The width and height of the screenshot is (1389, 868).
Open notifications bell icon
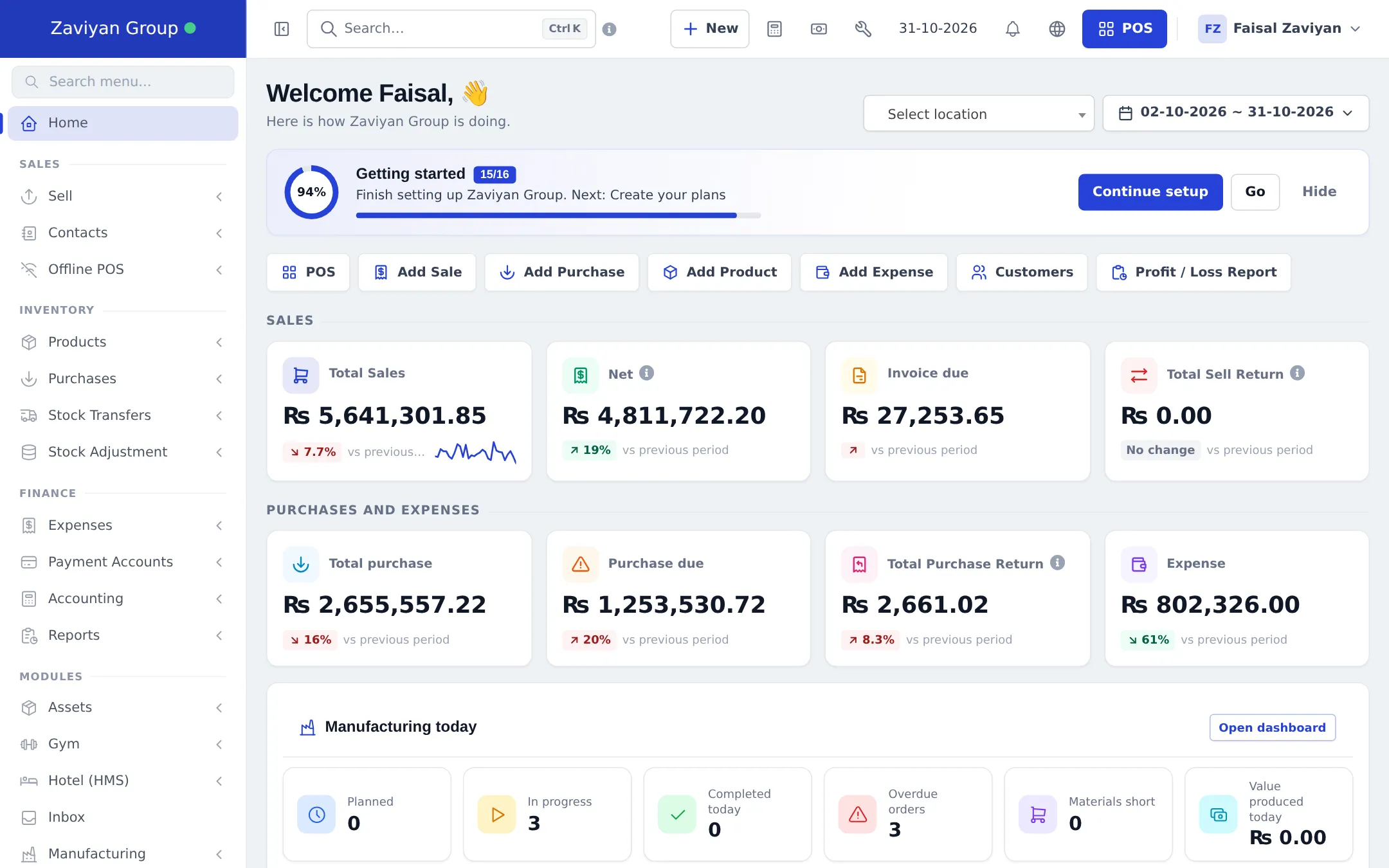click(x=1013, y=29)
